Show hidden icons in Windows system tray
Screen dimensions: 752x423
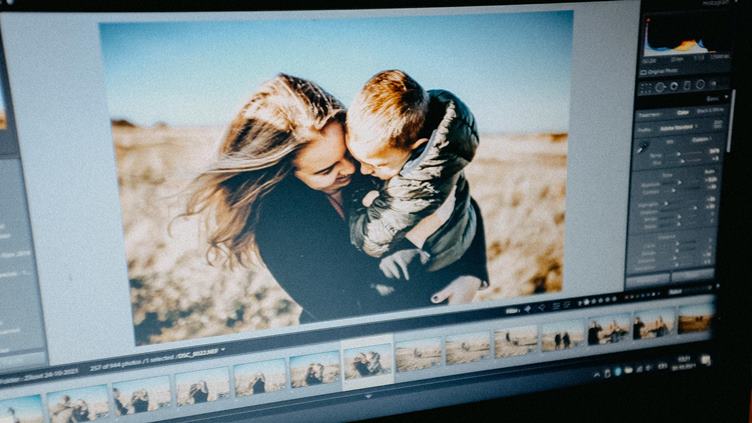(x=597, y=375)
